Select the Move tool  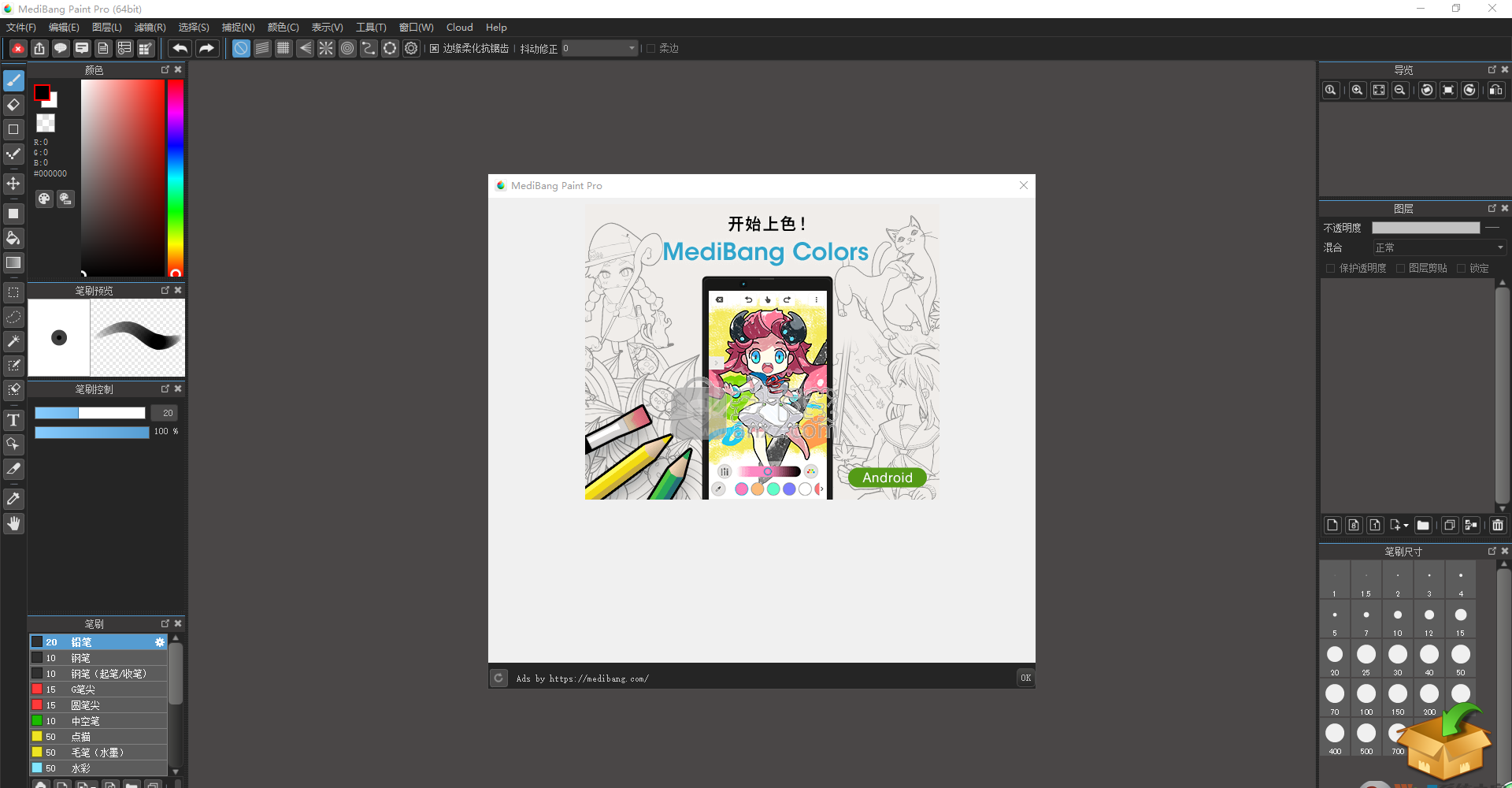13,184
